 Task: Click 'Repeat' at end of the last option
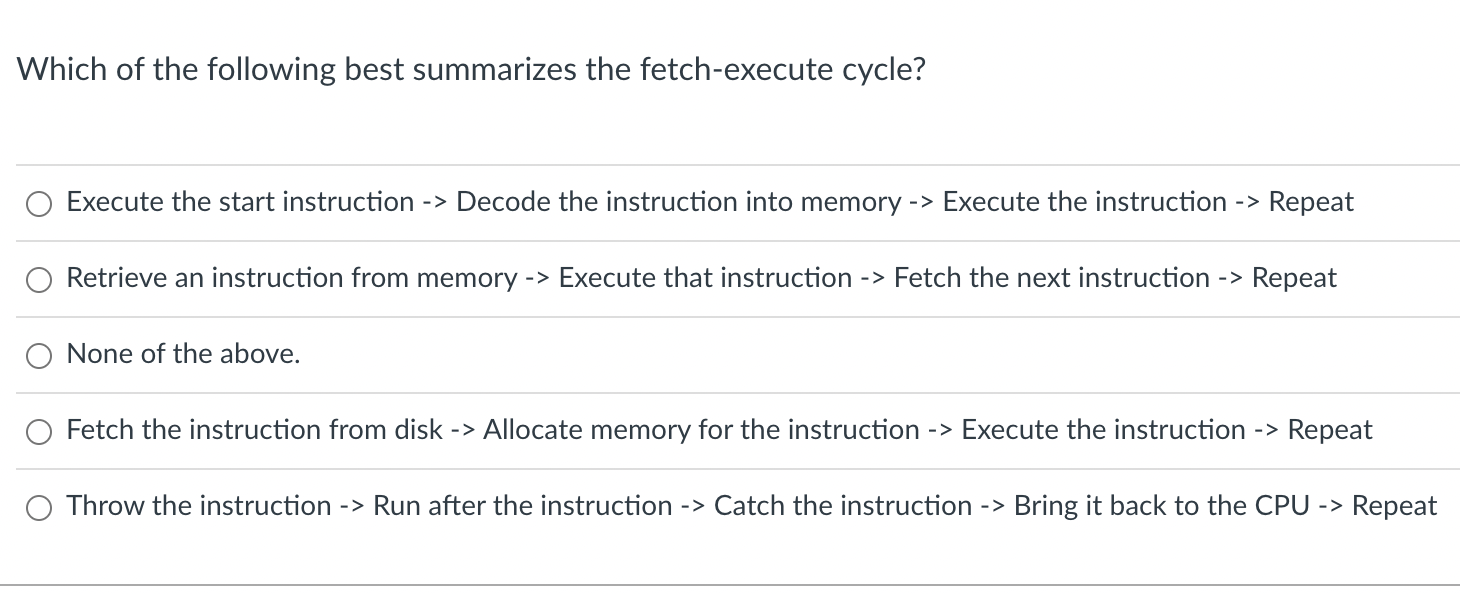pyautogui.click(x=1395, y=506)
